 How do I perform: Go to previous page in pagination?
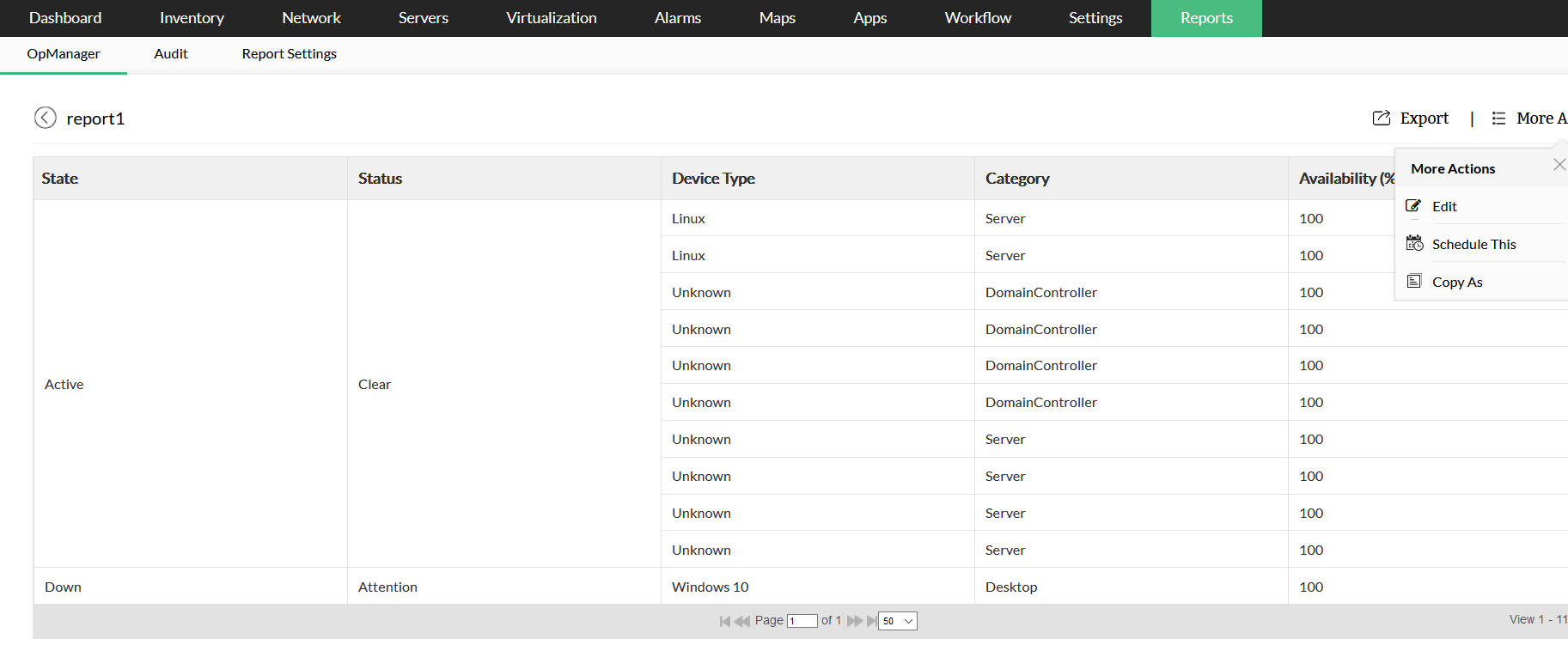[x=742, y=621]
